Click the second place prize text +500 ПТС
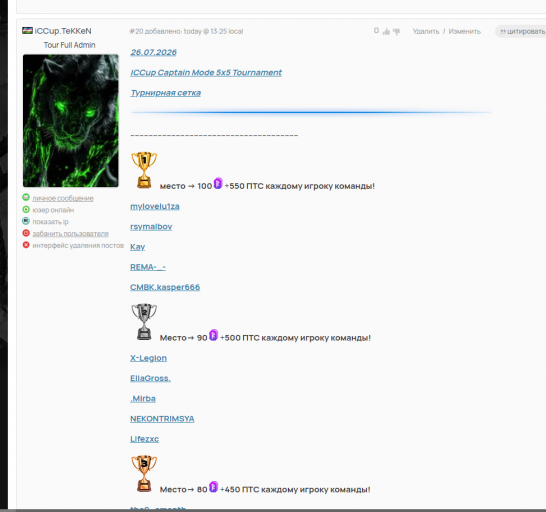Screen dimensions: 546x512 [296, 338]
